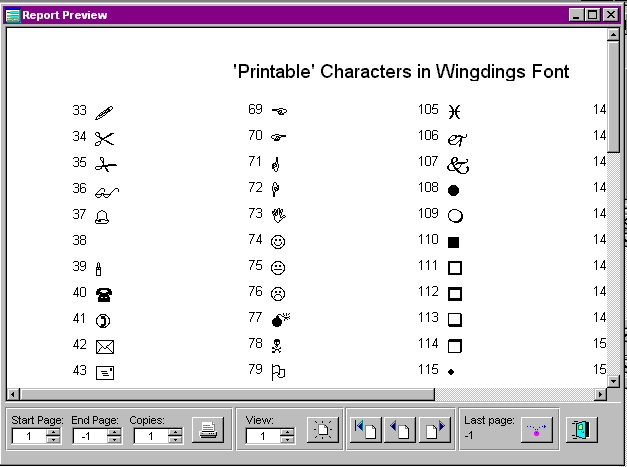This screenshot has width=627, height=467.
Task: Click the bomb symbol at 77
Action: 281,320
